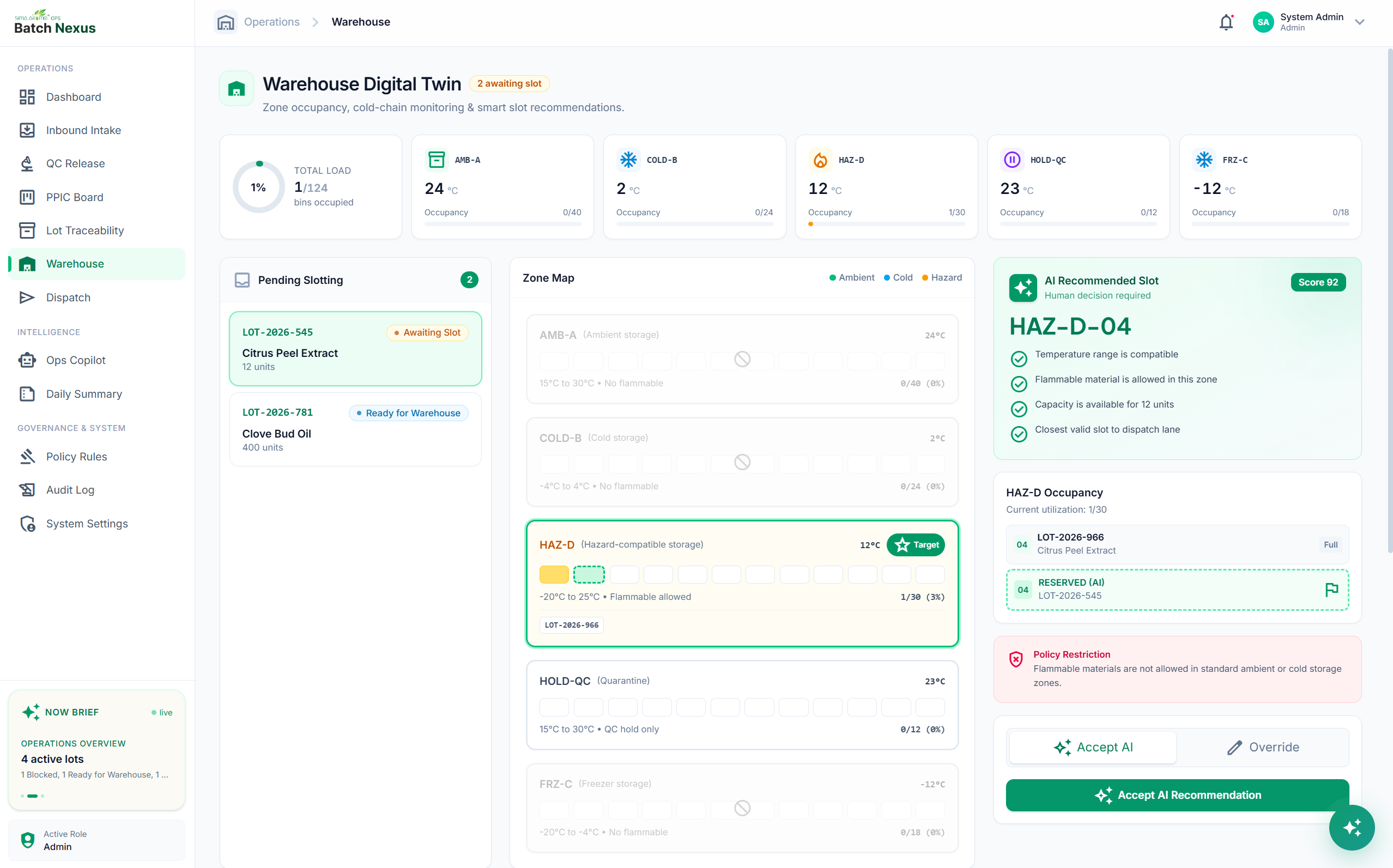The image size is (1393, 868).
Task: Click AMB-A archive box icon
Action: click(437, 160)
